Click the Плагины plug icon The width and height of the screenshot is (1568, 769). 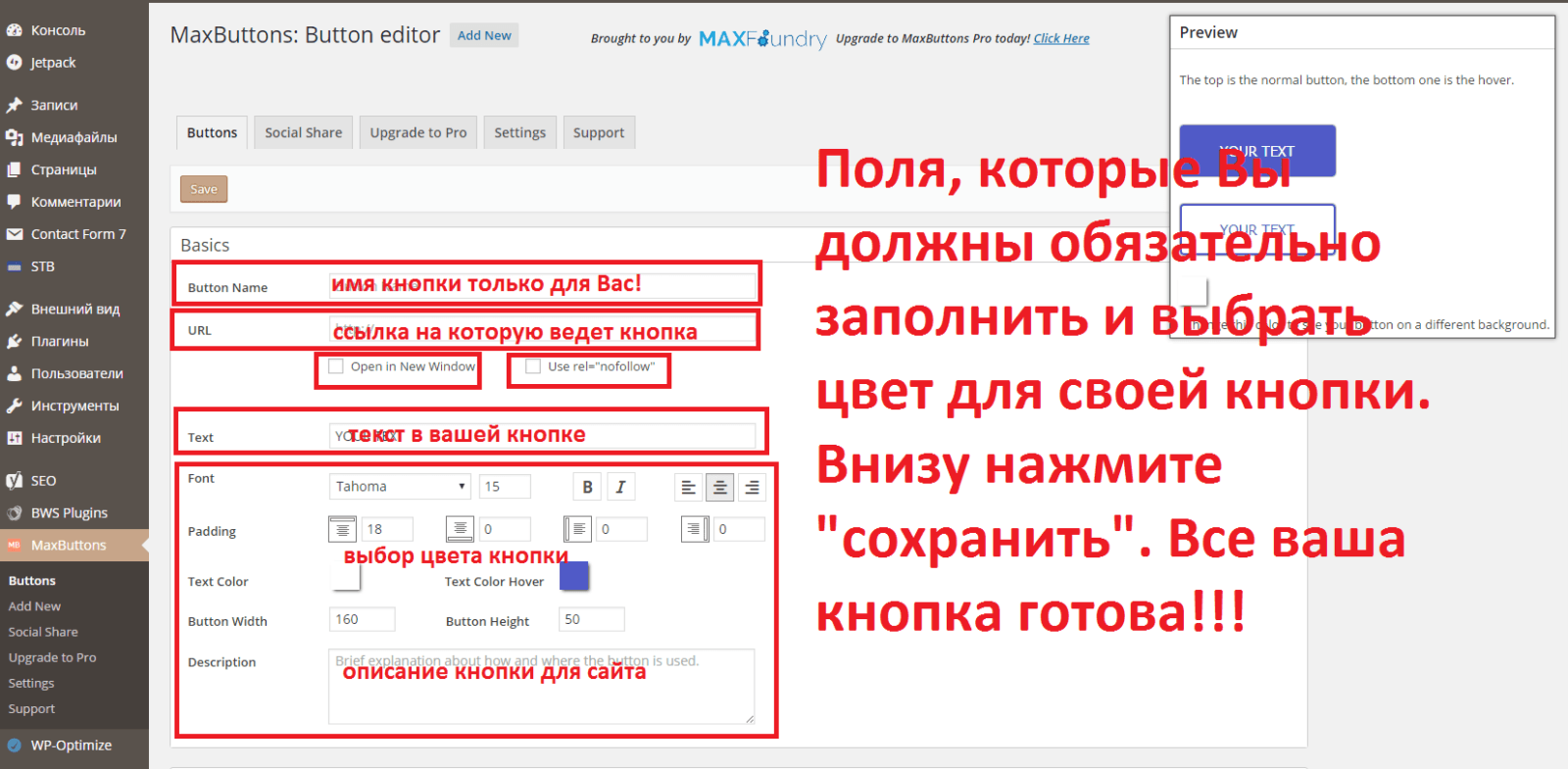click(x=14, y=341)
